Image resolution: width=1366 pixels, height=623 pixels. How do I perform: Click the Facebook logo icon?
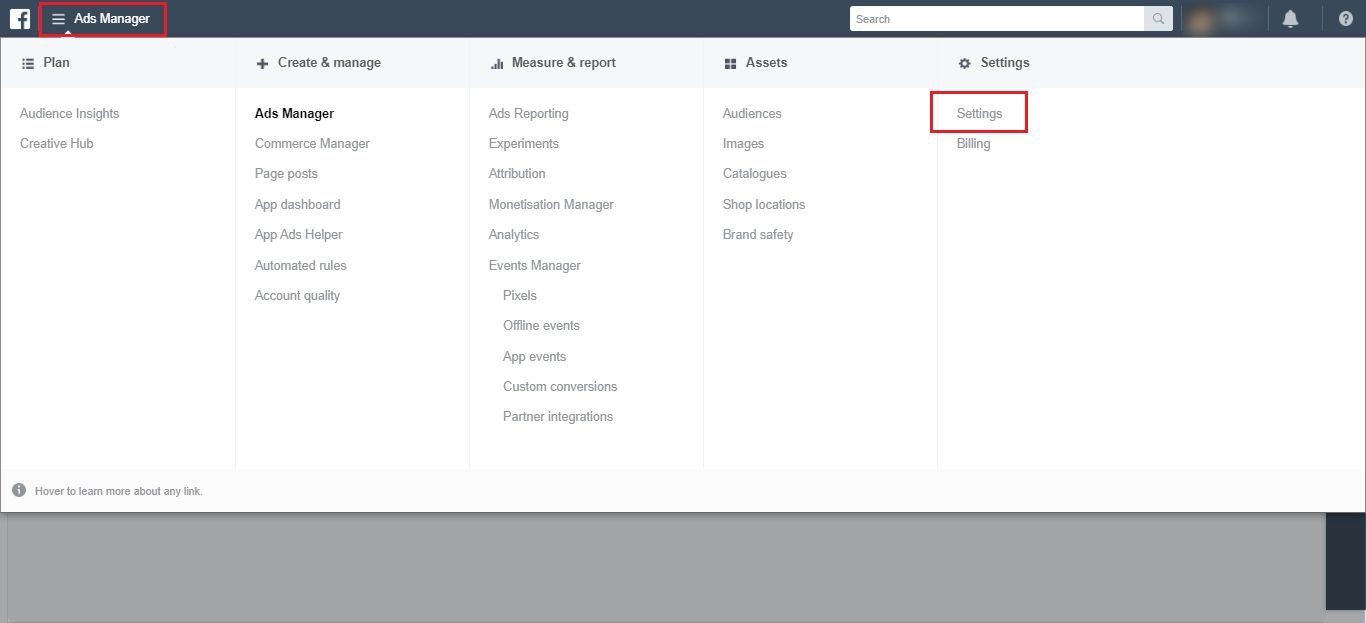coord(20,19)
